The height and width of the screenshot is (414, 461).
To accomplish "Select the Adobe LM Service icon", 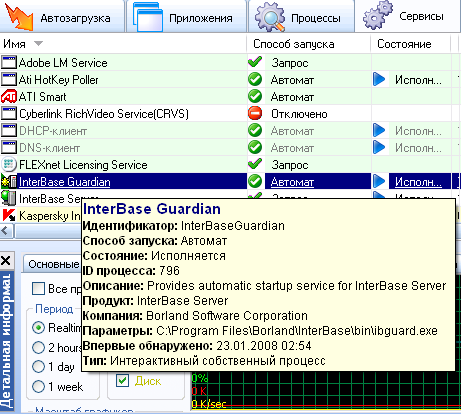I will click(x=9, y=63).
